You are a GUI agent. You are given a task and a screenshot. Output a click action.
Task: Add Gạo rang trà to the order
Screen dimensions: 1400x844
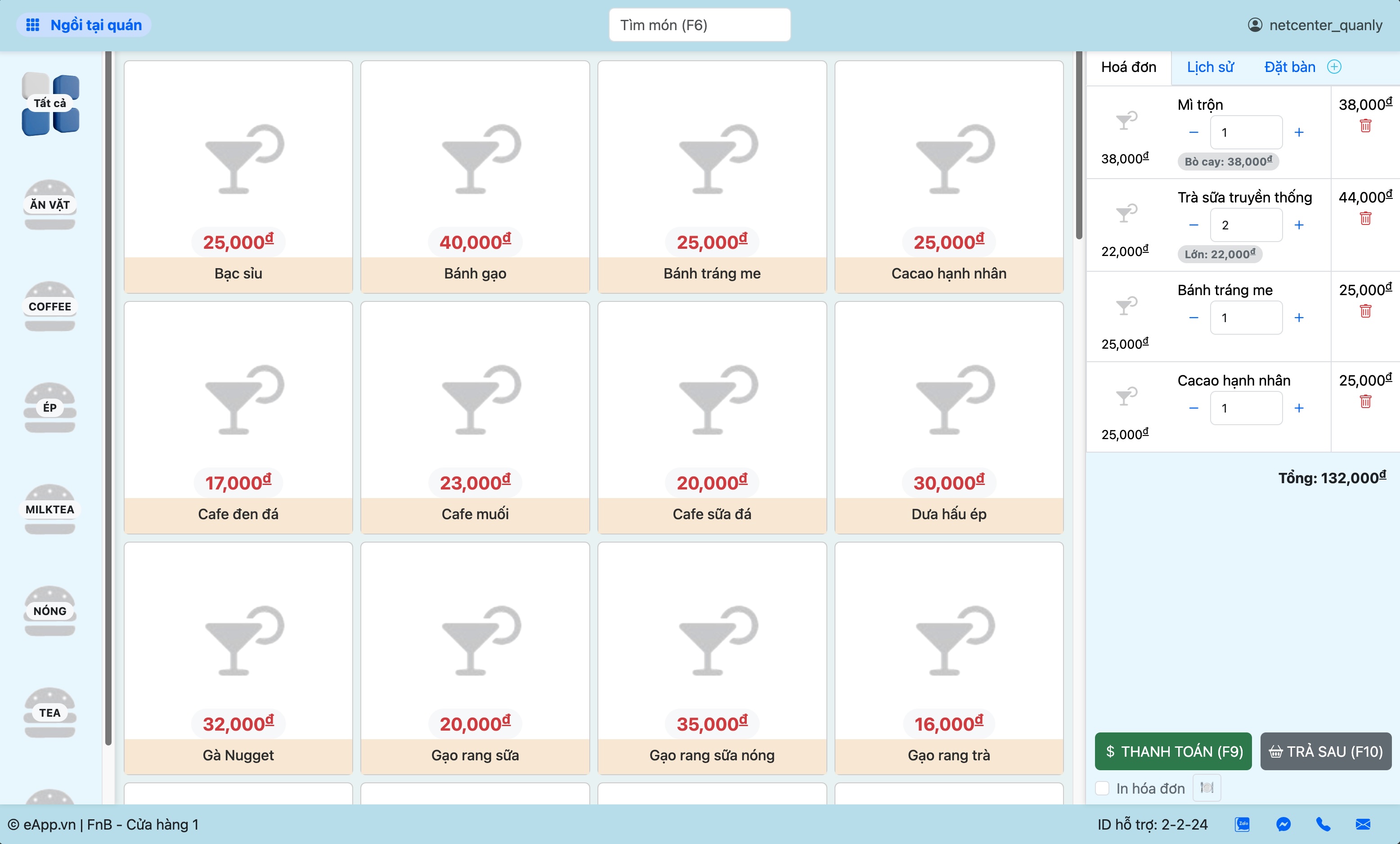tap(949, 658)
